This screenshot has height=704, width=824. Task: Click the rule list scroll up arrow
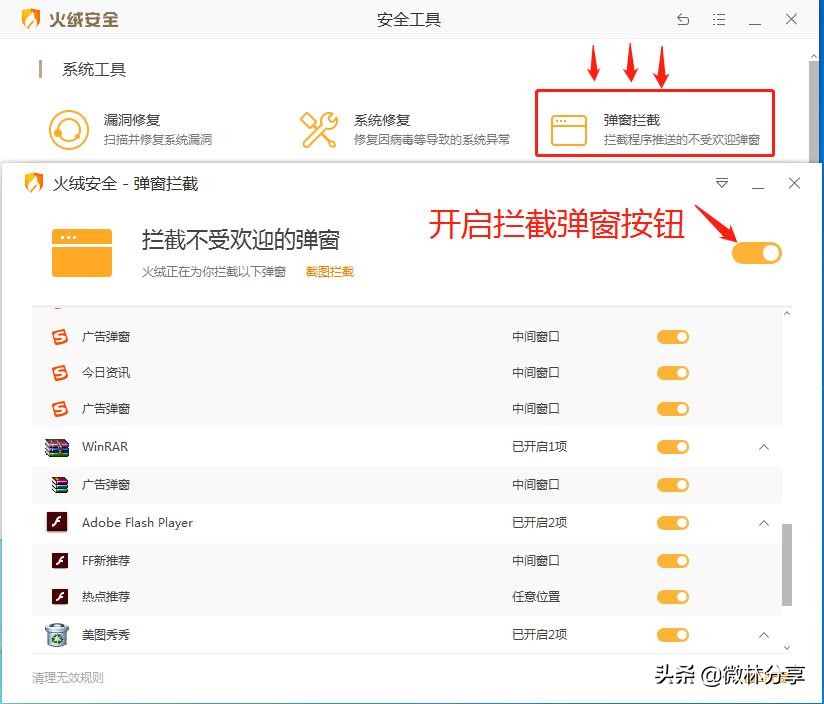tap(787, 314)
